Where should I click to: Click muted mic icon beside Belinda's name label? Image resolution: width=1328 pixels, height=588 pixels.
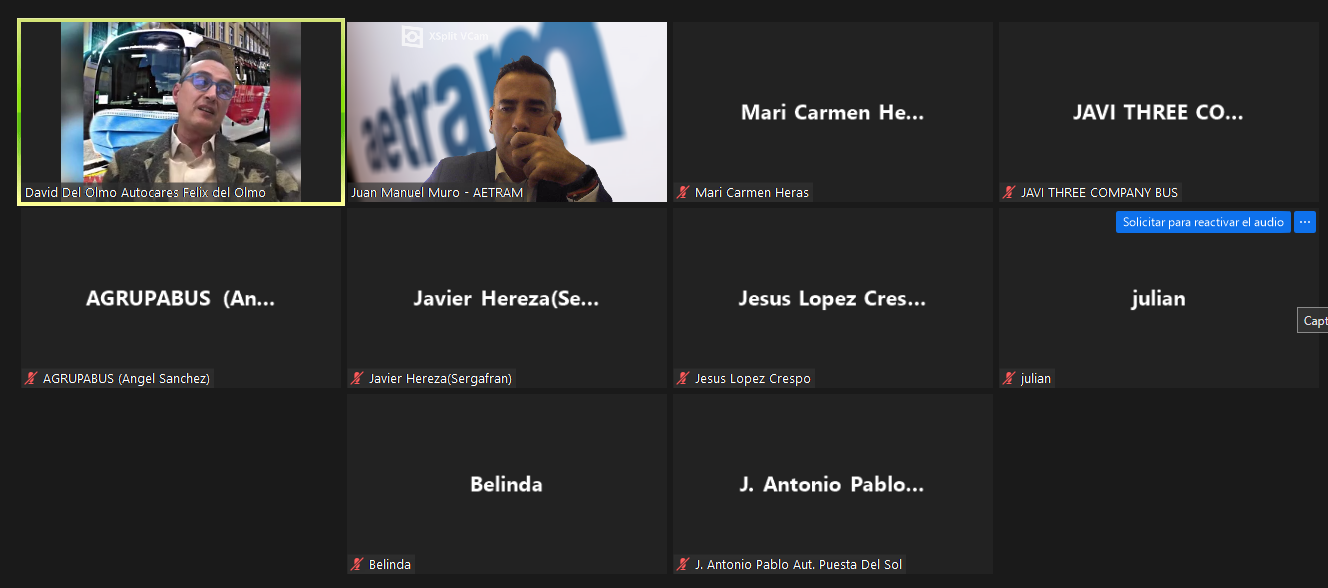point(358,564)
